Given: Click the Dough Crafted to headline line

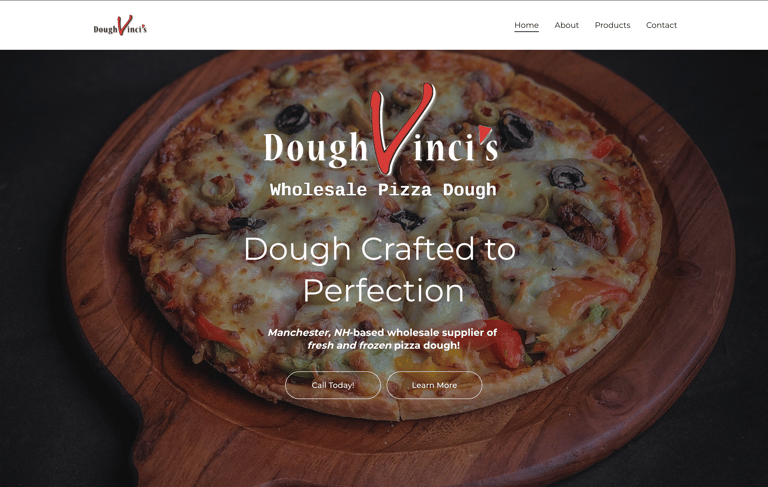Looking at the screenshot, I should click(x=380, y=249).
